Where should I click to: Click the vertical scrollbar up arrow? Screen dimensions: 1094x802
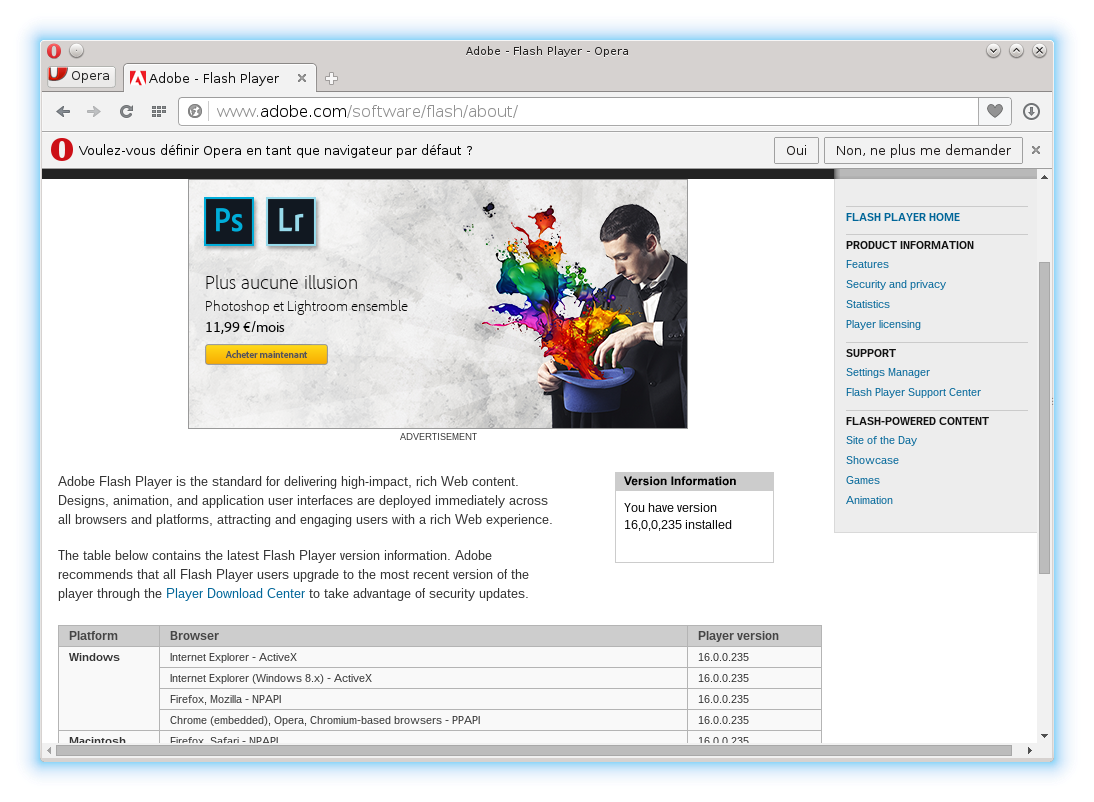1044,177
